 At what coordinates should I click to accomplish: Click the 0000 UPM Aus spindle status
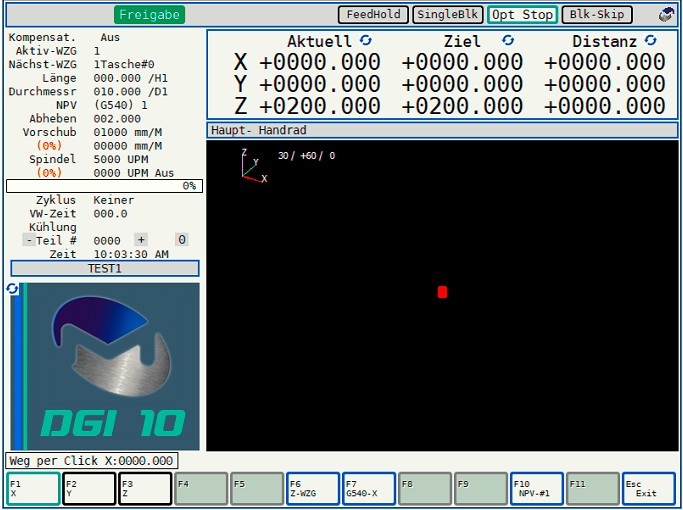pyautogui.click(x=134, y=173)
